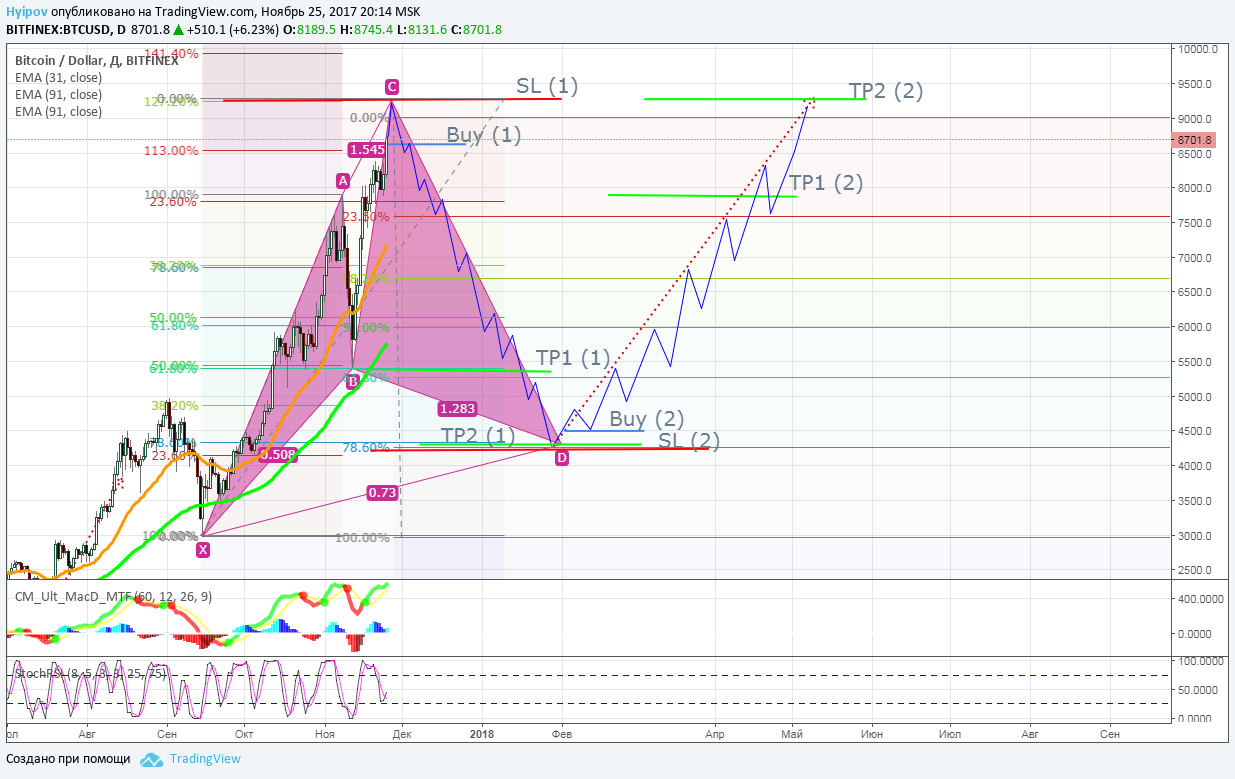Click the 10000.0 price axis label
Screen dimensions: 1235x779
(x=1196, y=49)
